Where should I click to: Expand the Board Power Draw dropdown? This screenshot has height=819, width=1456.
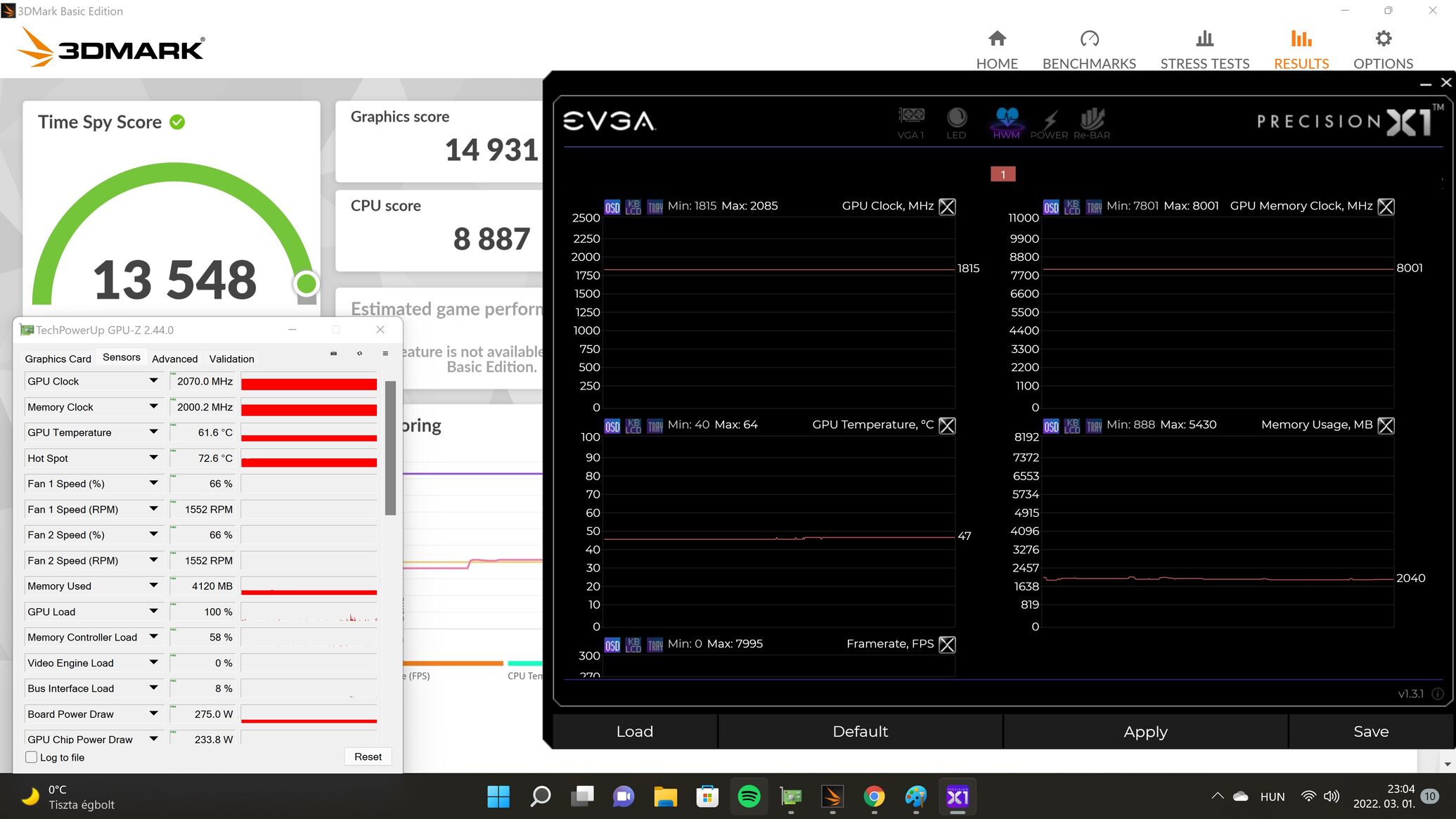point(153,714)
